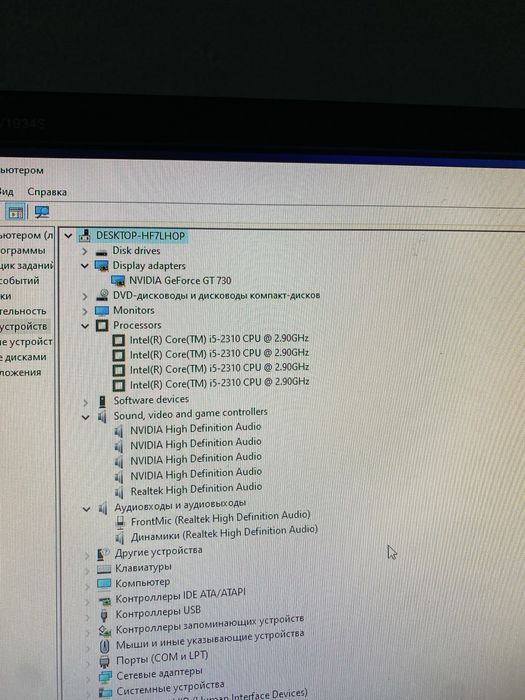Viewport: 525px width, 700px height.
Task: Click the Display adapters icon
Action: tap(102, 266)
